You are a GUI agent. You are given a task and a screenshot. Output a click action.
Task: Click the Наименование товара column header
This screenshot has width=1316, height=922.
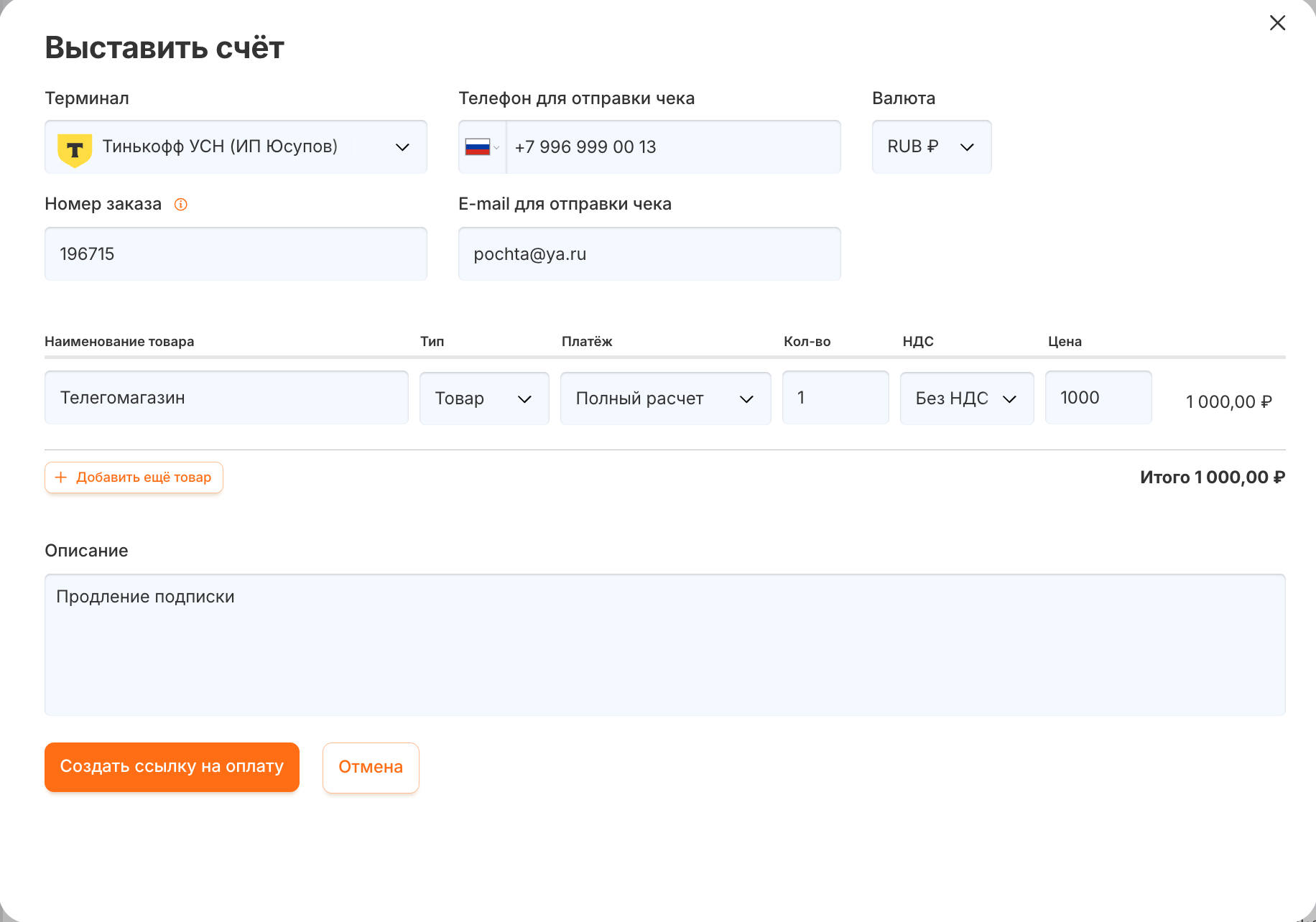click(119, 342)
